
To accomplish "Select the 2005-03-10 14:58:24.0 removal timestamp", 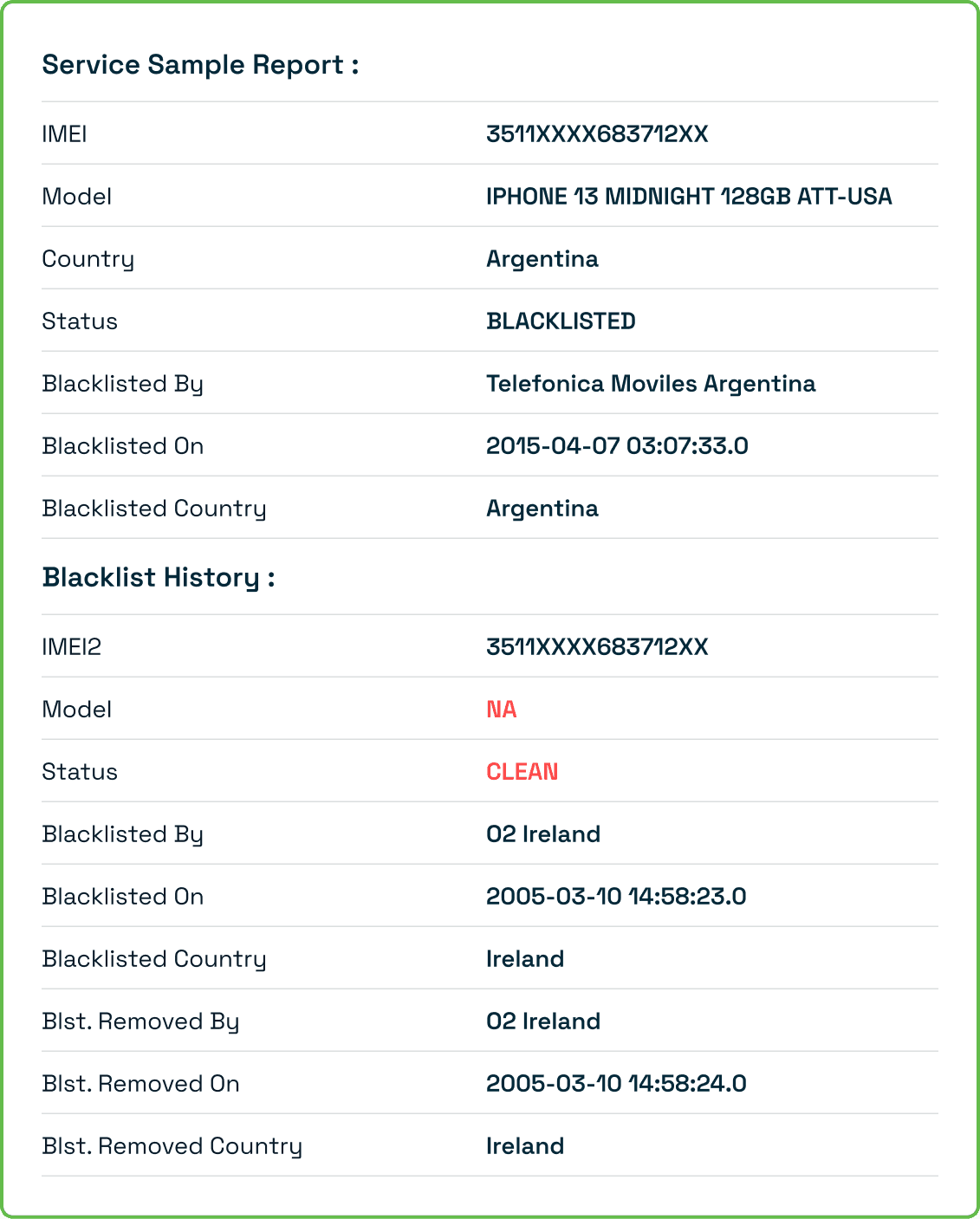I will pyautogui.click(x=616, y=1084).
